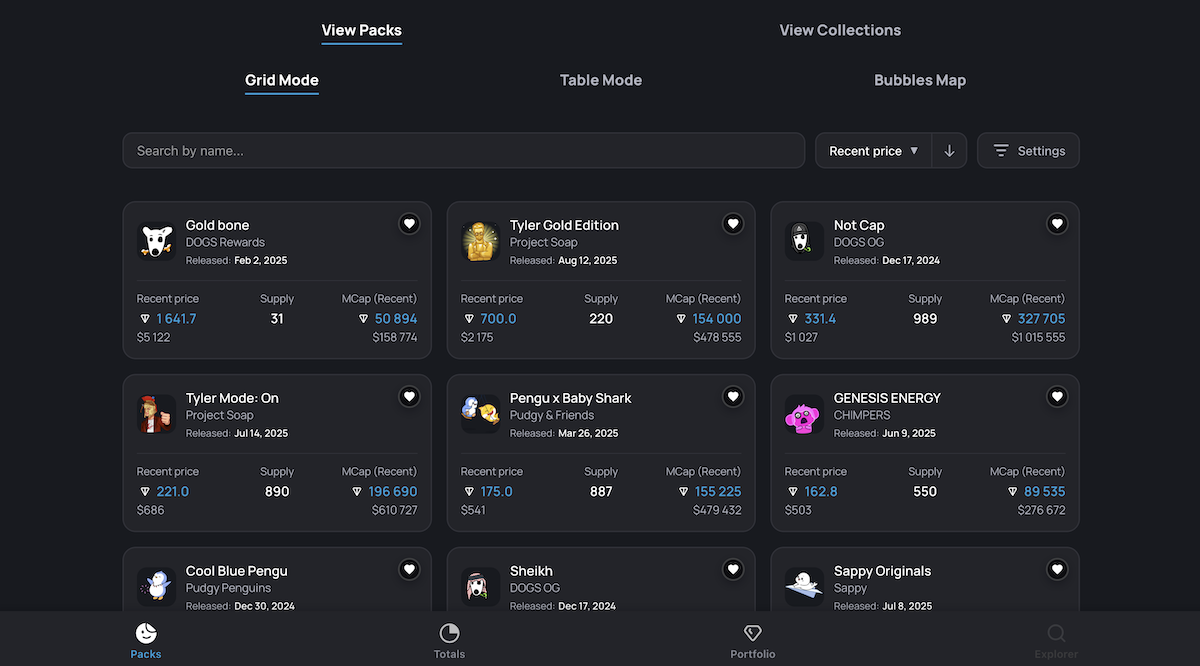Screen dimensions: 1200x666
Task: Favorite the Not Cap pack
Action: coord(1057,224)
